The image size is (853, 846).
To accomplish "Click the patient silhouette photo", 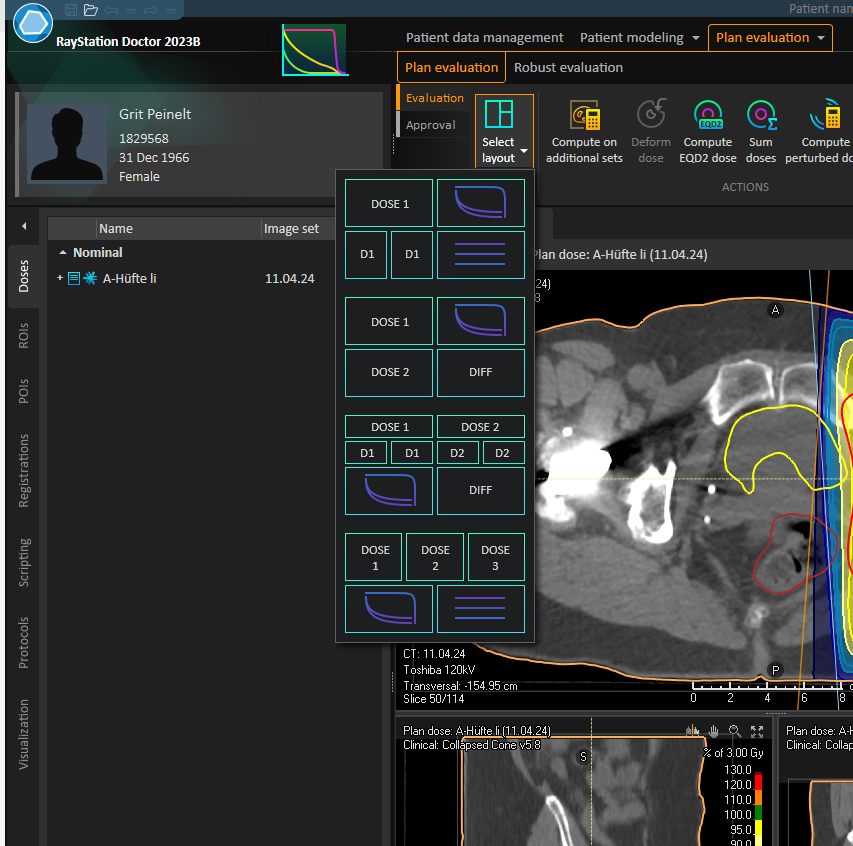I will click(x=67, y=144).
